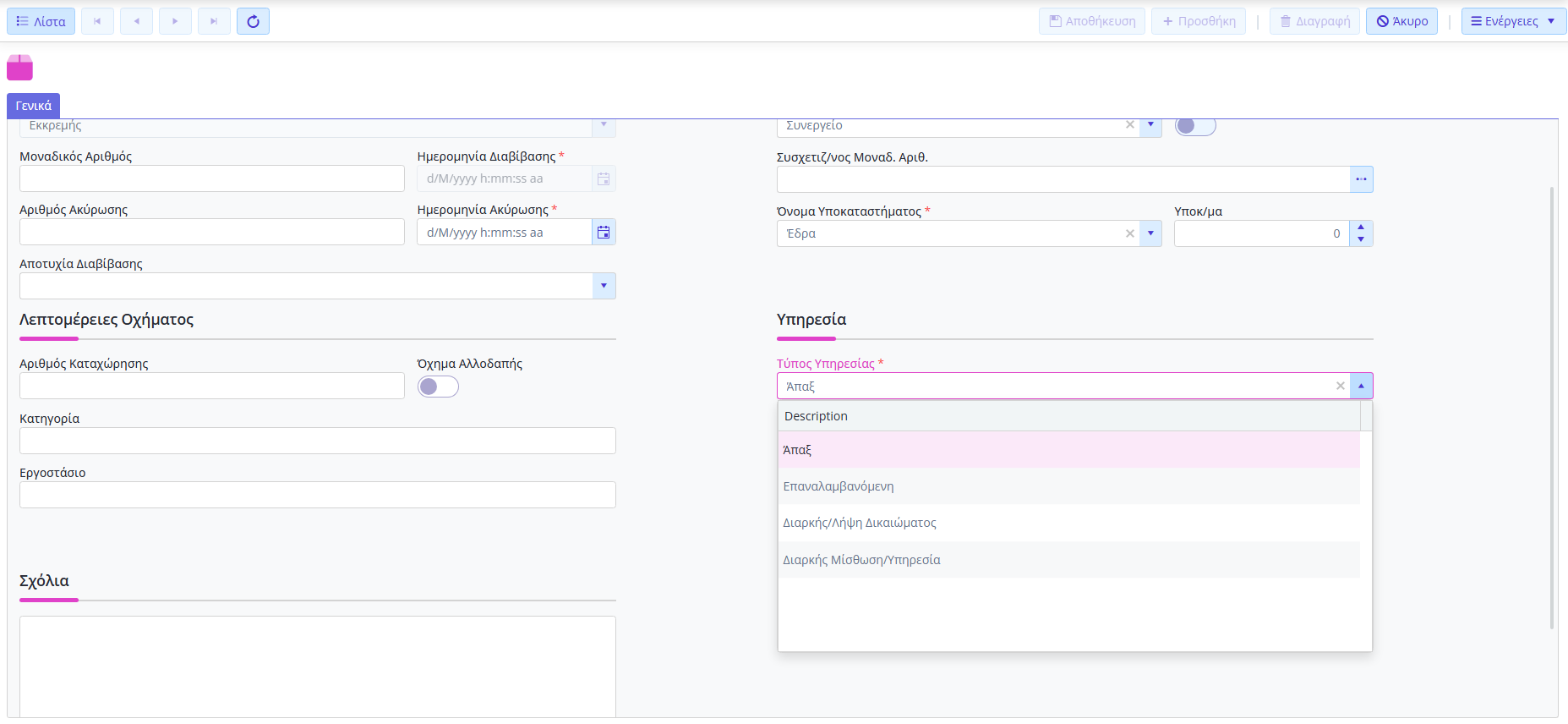This screenshot has width=1568, height=724.
Task: Select Επαναλαμβανόμενη from the list
Action: (x=838, y=486)
